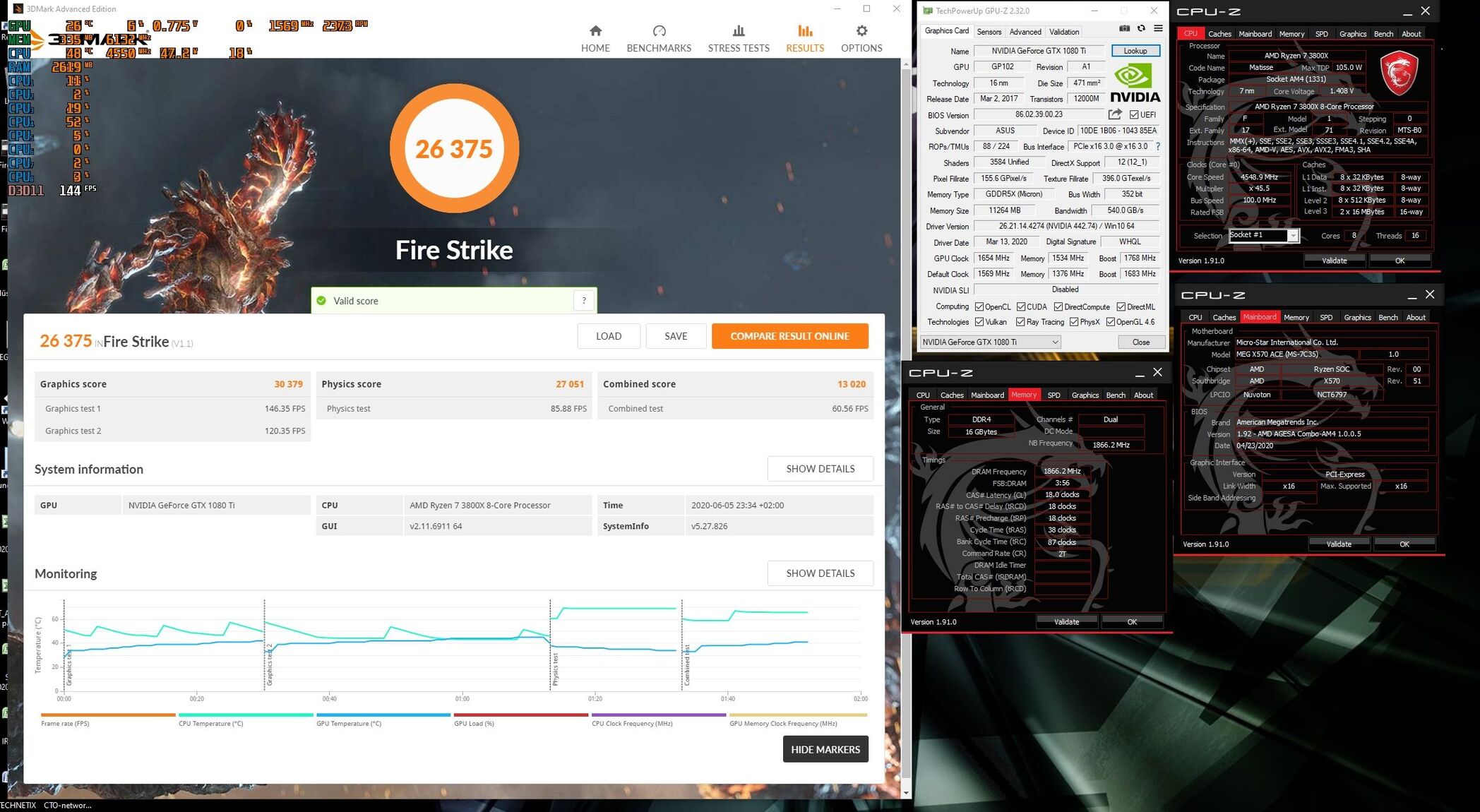Open the OPTIONS gear section
The height and width of the screenshot is (812, 1480).
pyautogui.click(x=861, y=39)
